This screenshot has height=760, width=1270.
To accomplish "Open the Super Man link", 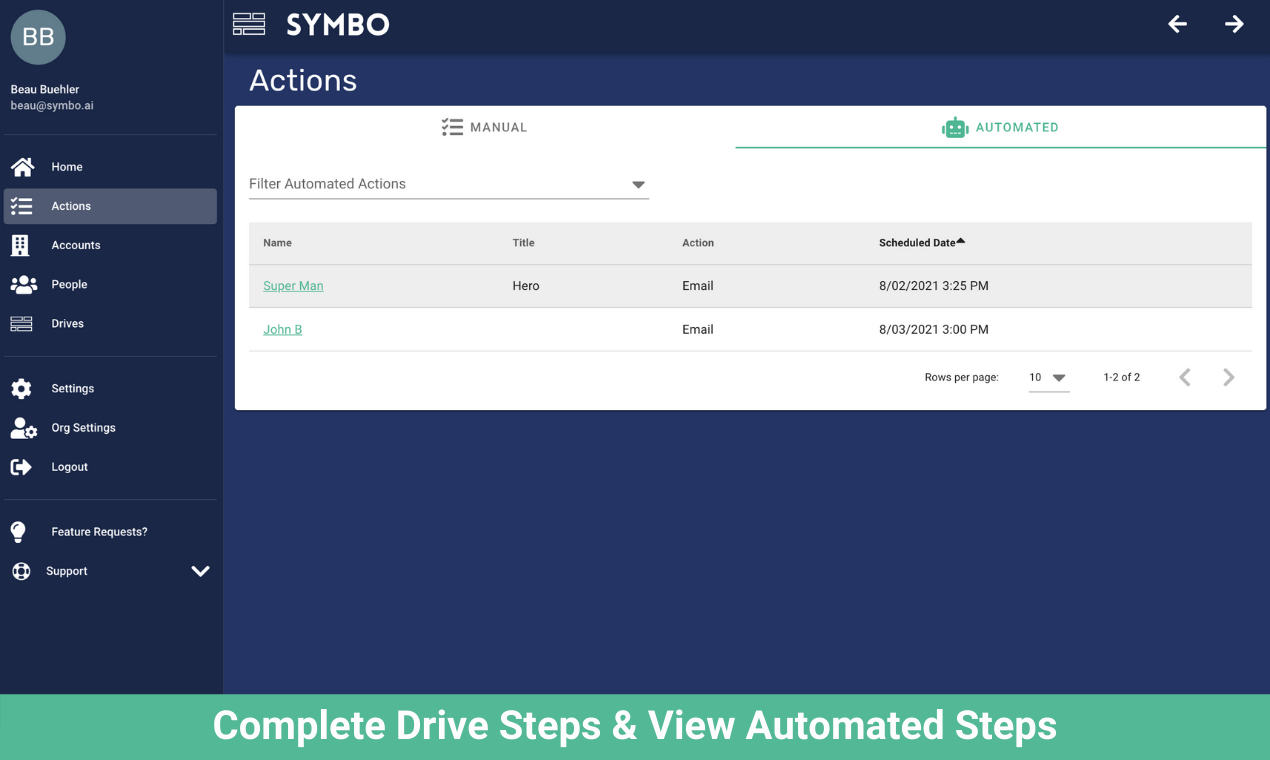I will coord(293,286).
